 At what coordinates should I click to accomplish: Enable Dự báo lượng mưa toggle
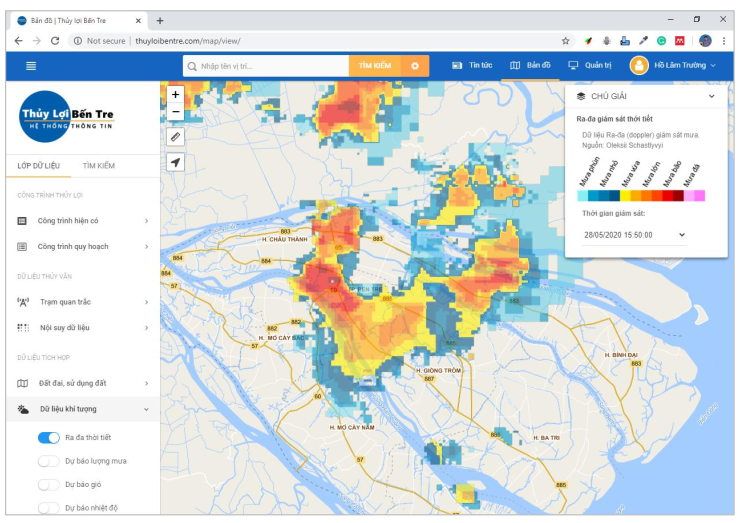click(48, 461)
